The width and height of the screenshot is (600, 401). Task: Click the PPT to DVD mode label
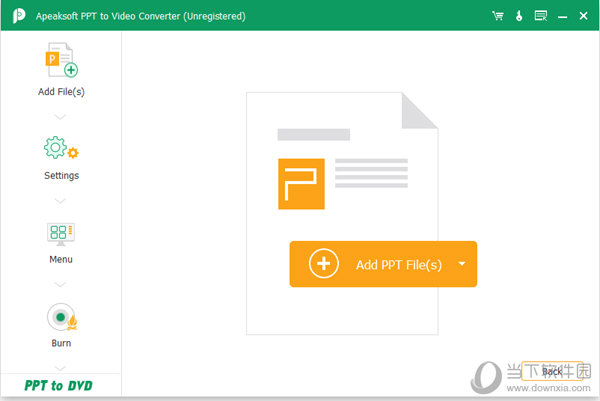coord(59,385)
